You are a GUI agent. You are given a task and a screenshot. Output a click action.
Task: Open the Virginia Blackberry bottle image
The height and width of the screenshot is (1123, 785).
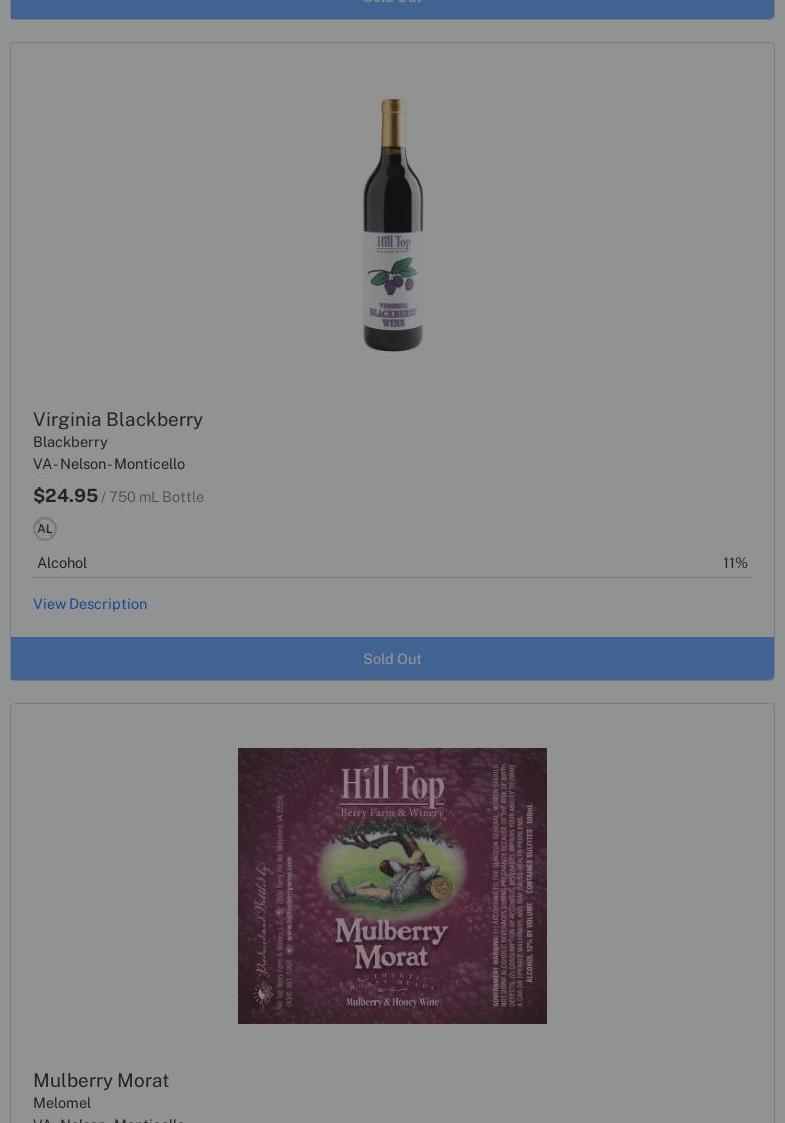pyautogui.click(x=392, y=225)
